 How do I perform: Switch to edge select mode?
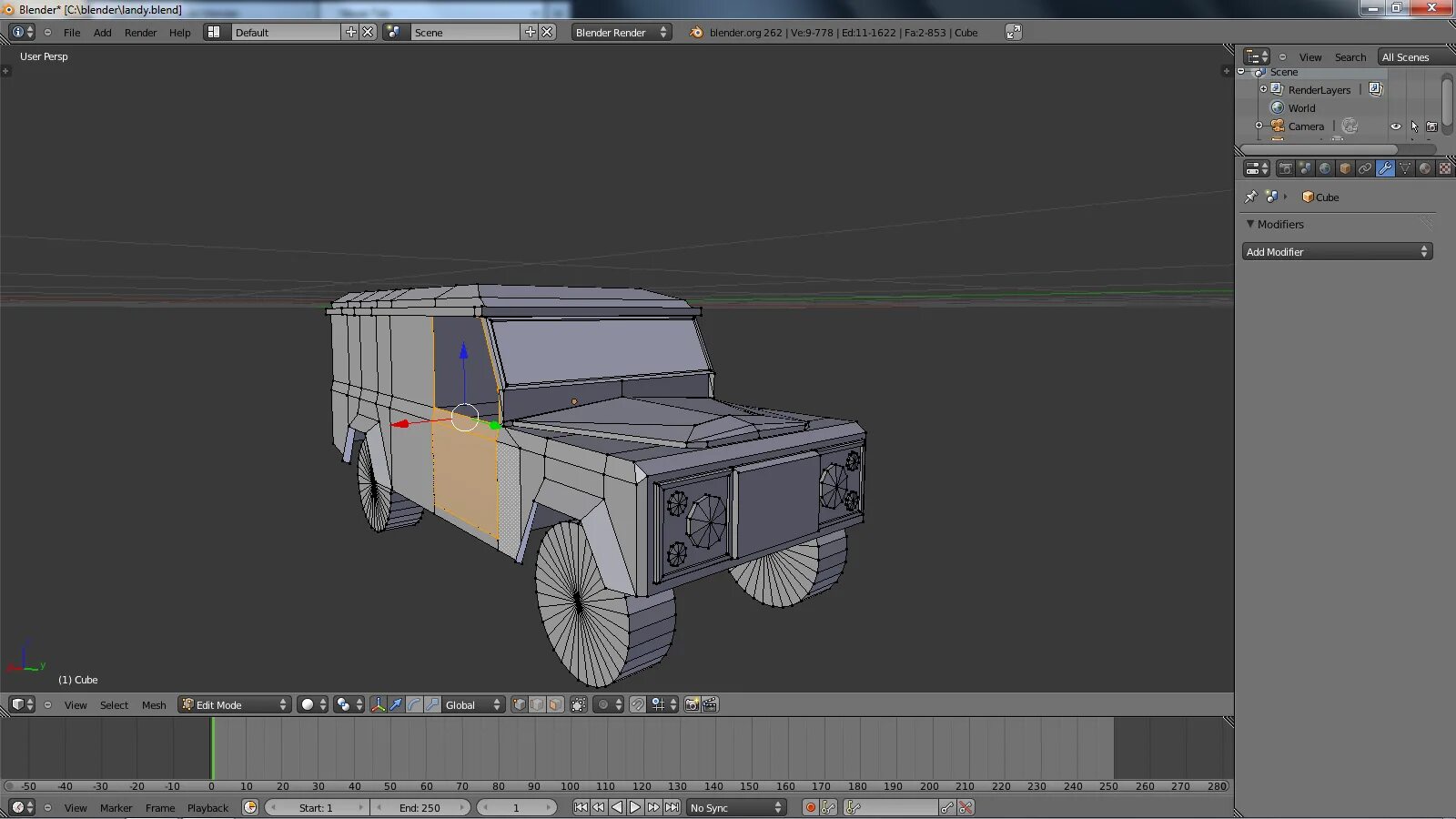(537, 704)
